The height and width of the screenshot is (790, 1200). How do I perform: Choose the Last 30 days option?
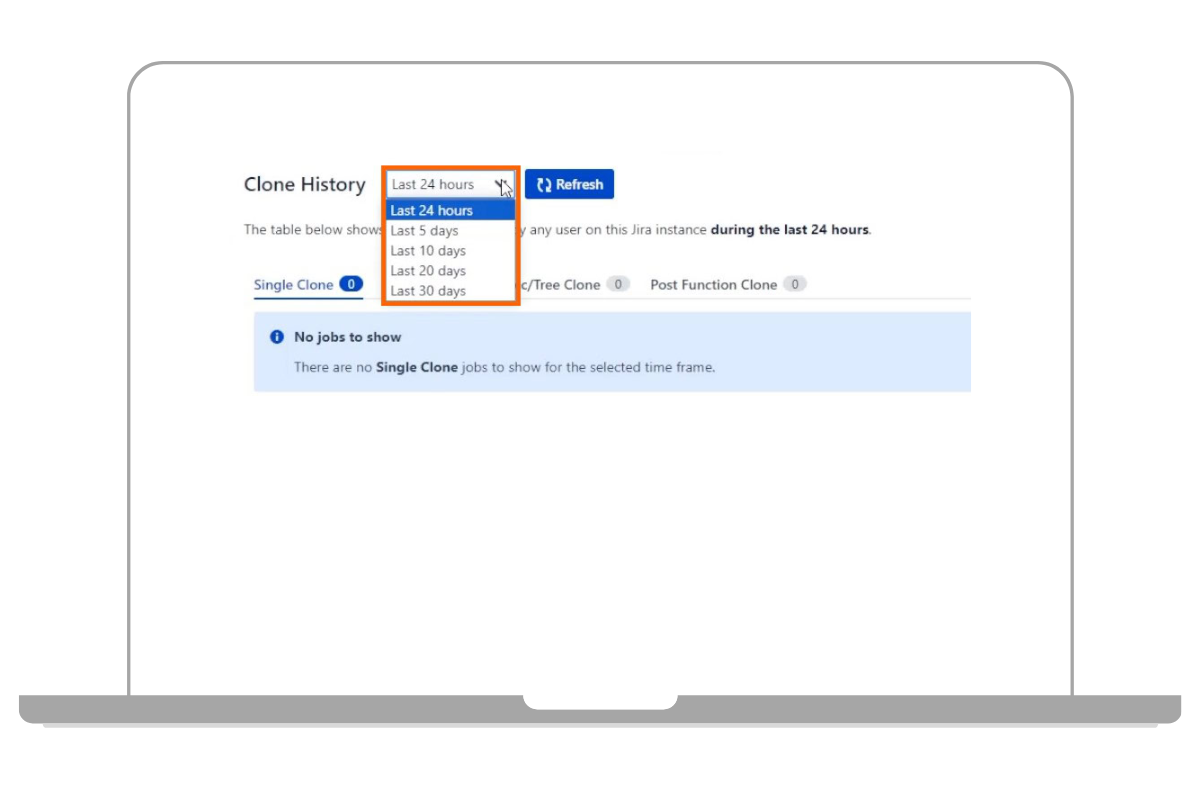[x=428, y=291]
